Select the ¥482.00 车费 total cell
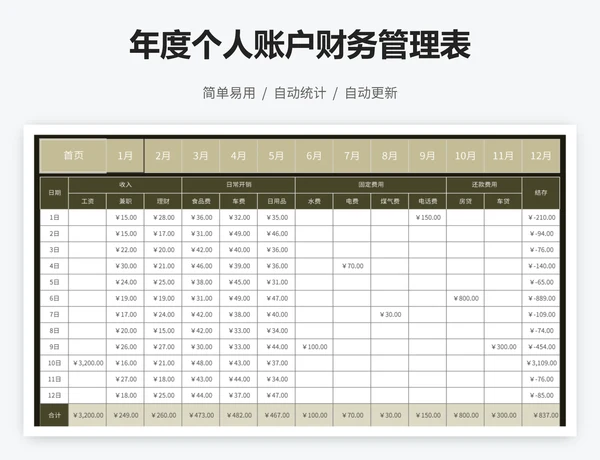Viewport: 600px width, 460px height. pos(238,415)
